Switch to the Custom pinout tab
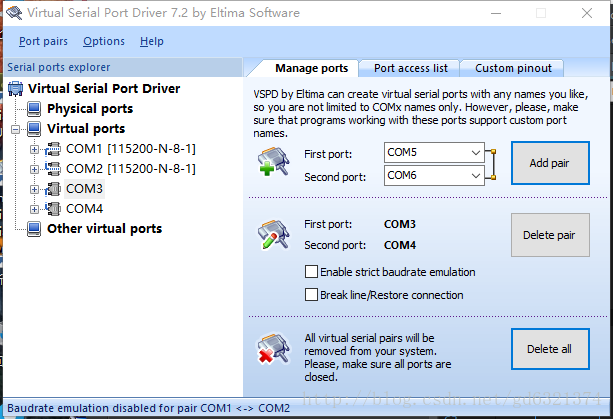613x419 pixels. coord(513,68)
